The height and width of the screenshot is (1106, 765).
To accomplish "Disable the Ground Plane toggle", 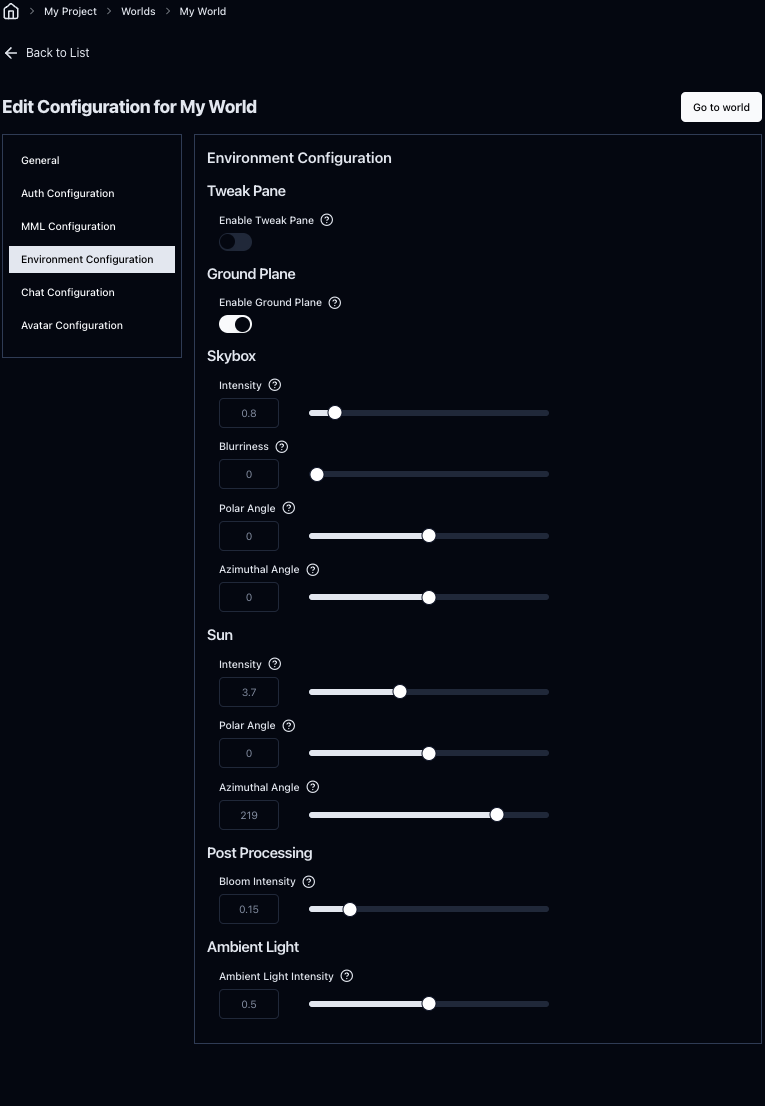I will [235, 324].
